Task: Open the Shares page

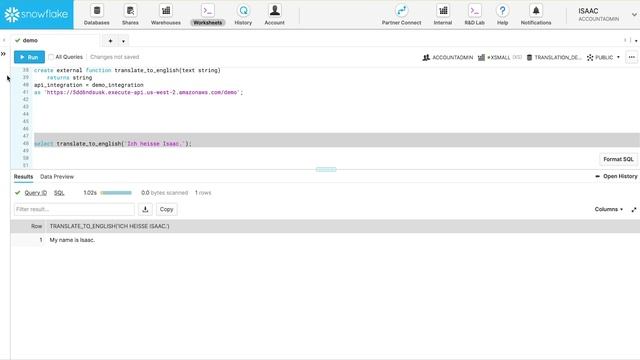Action: coord(130,15)
